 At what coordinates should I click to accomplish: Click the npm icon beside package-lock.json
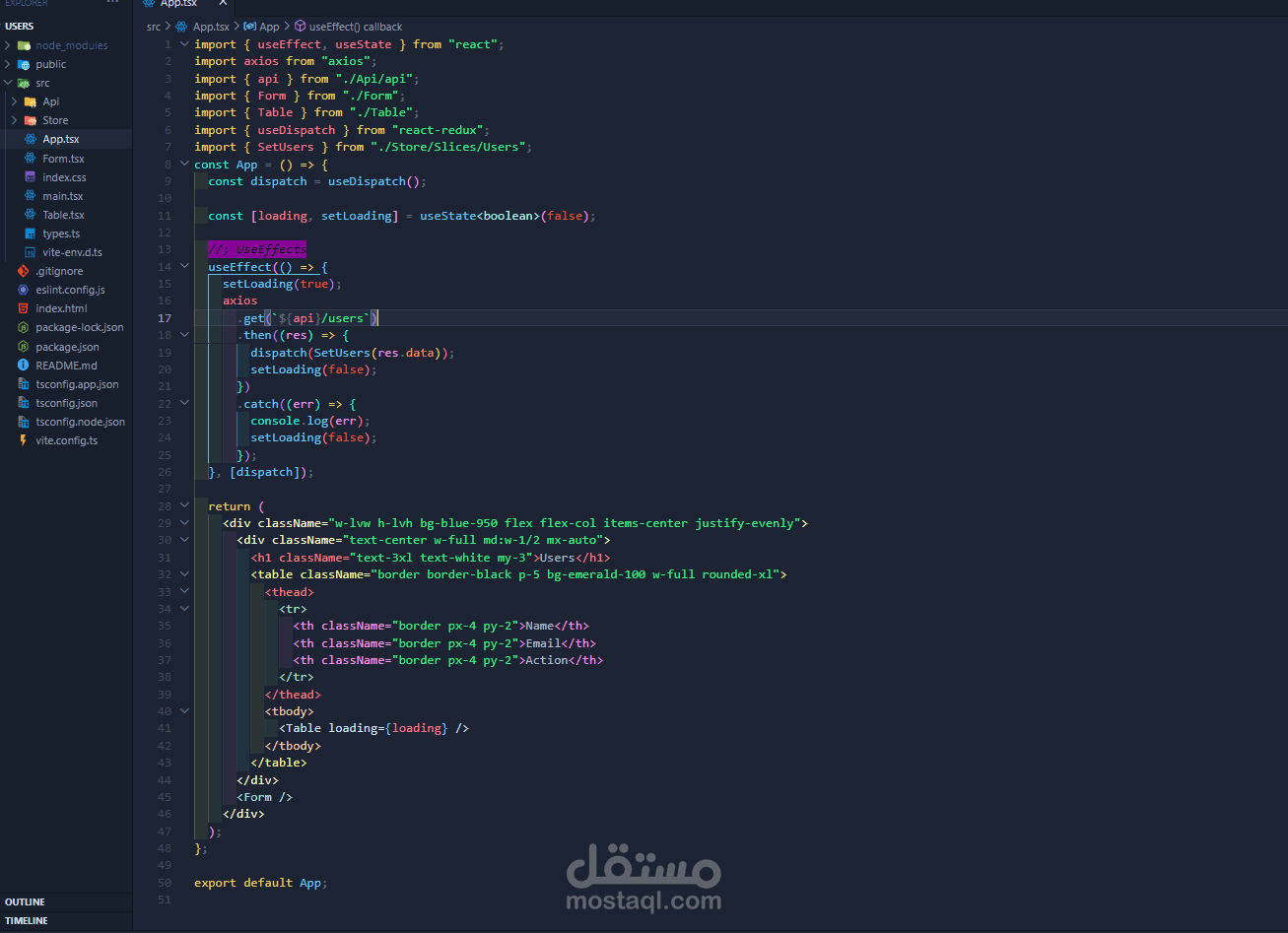coord(24,327)
